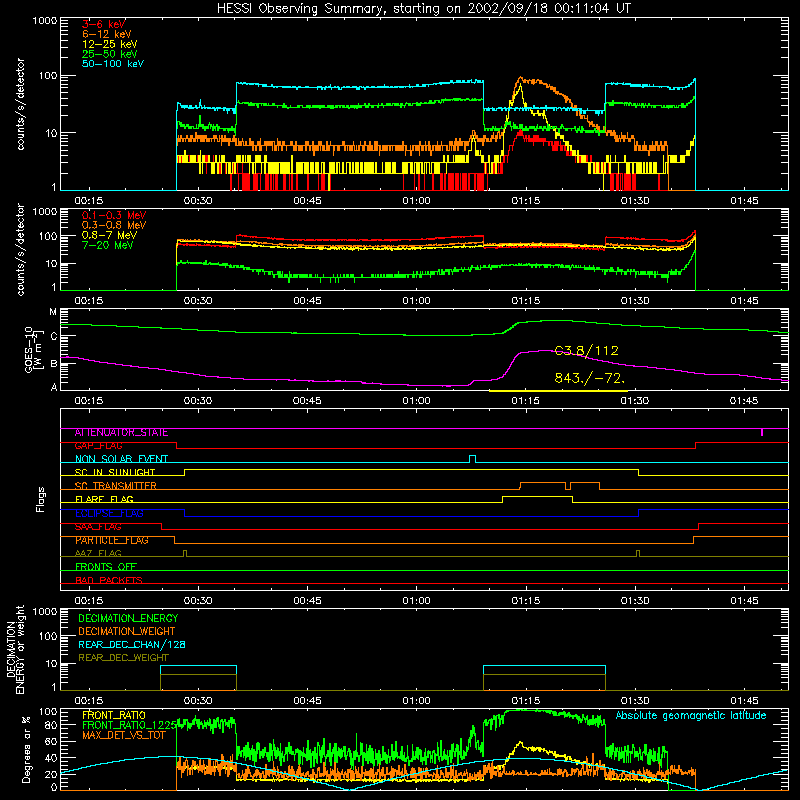Click the Flags panel vertical axis title
The image size is (800, 800).
[41, 499]
